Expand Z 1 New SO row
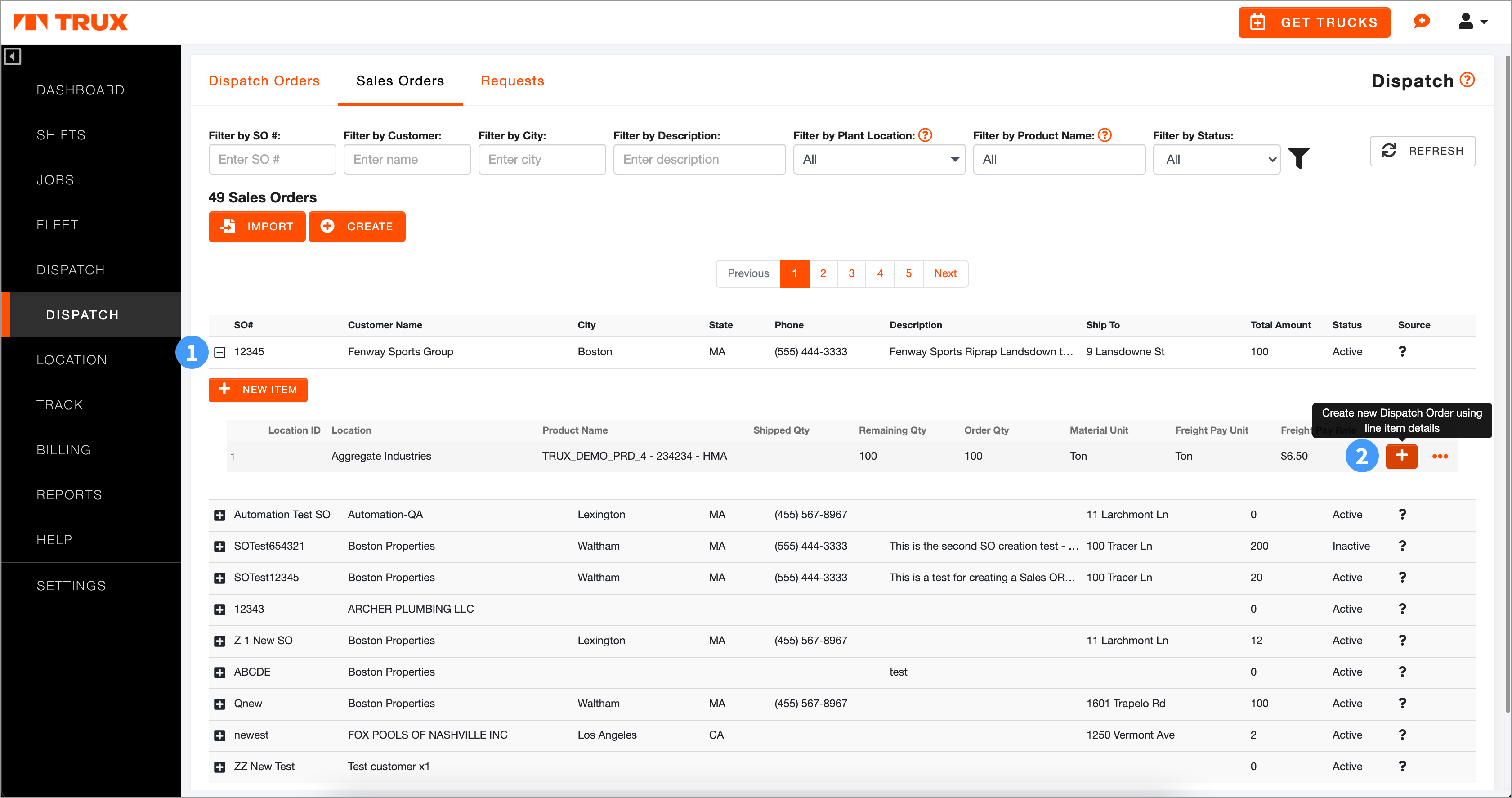Viewport: 1512px width, 798px height. 219,641
